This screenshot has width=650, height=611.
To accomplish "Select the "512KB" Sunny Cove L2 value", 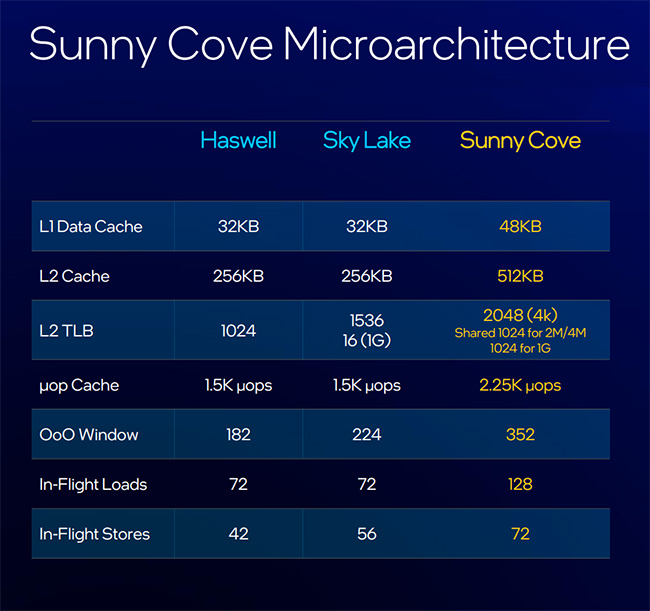I will (x=520, y=276).
